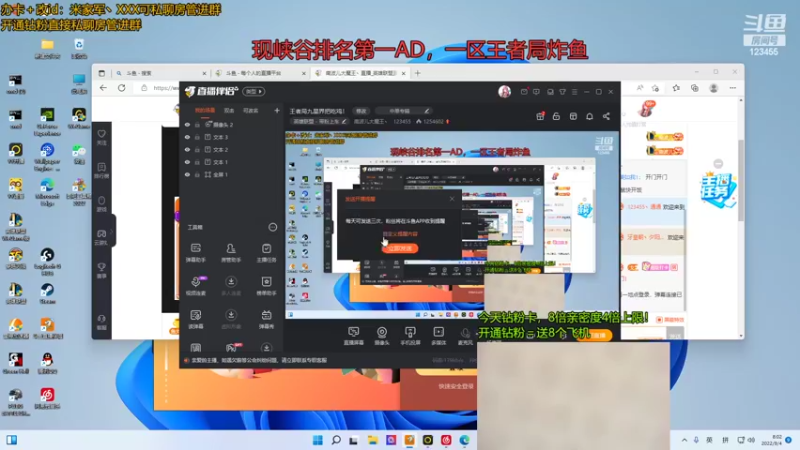This screenshot has height=450, width=800.
Task: Open the Edge collections icon
Action: tap(695, 88)
